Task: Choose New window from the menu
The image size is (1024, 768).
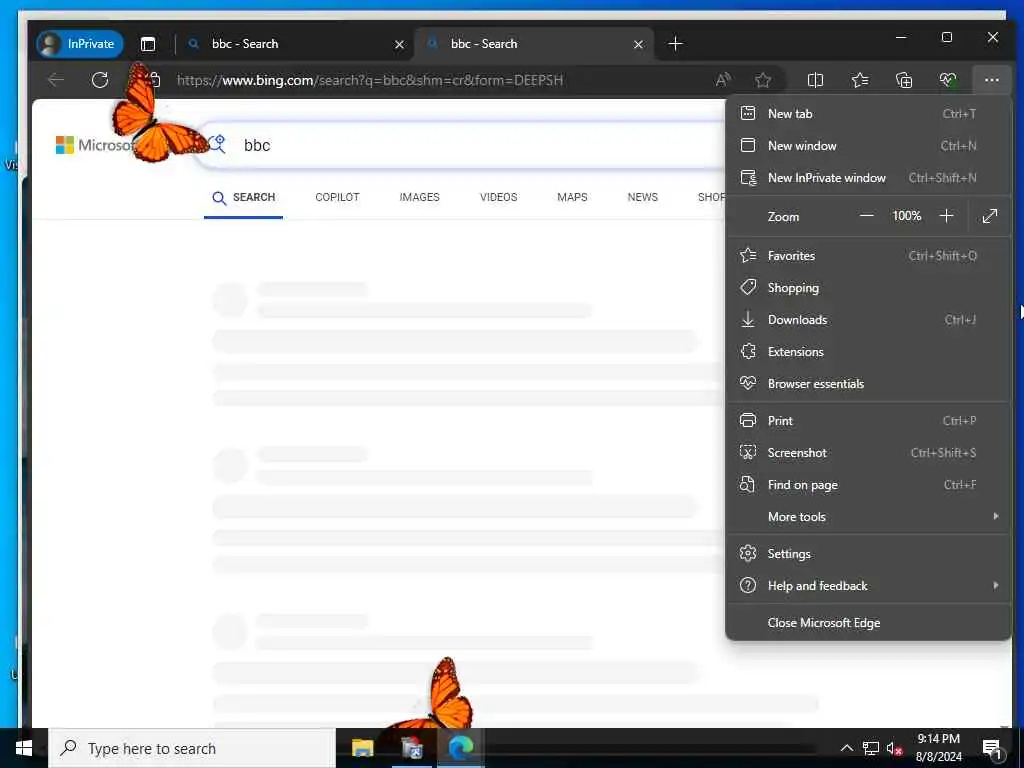Action: click(868, 146)
